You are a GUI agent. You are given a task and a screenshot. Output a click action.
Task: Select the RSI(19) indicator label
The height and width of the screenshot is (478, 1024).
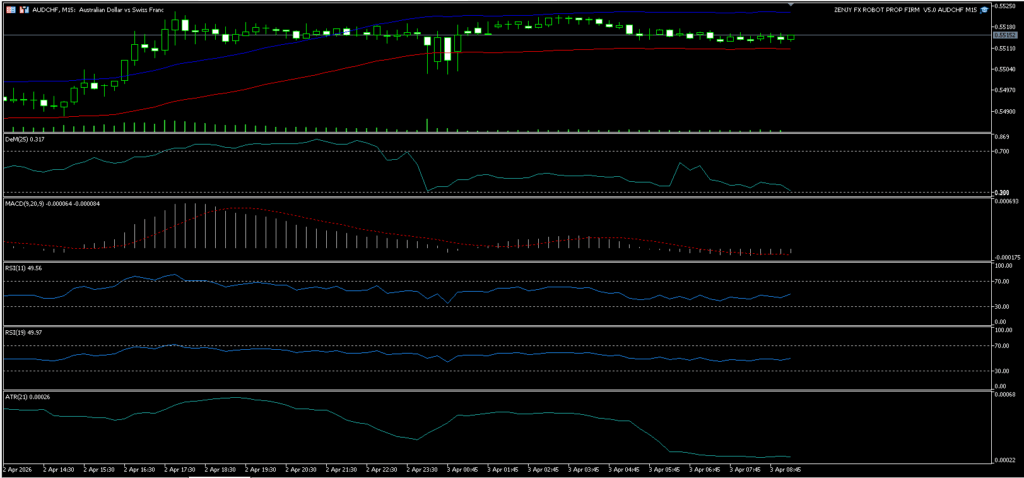pyautogui.click(x=23, y=331)
